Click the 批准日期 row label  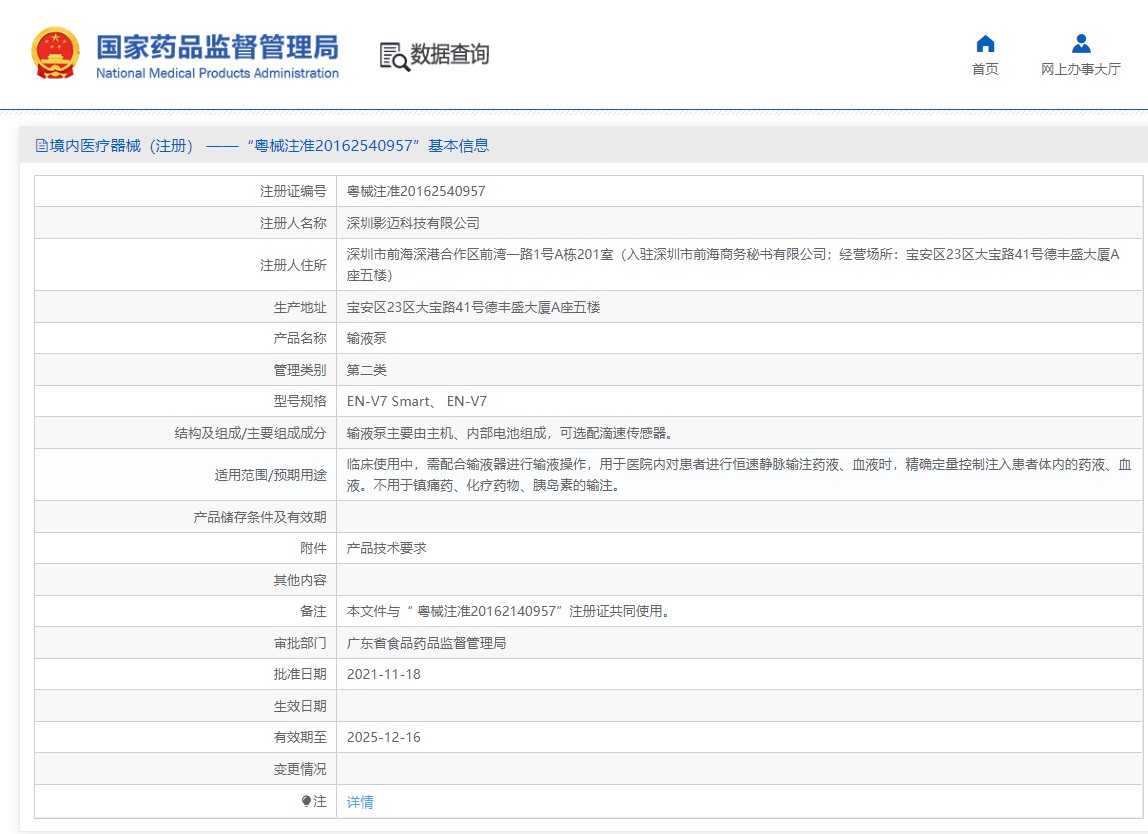(299, 674)
